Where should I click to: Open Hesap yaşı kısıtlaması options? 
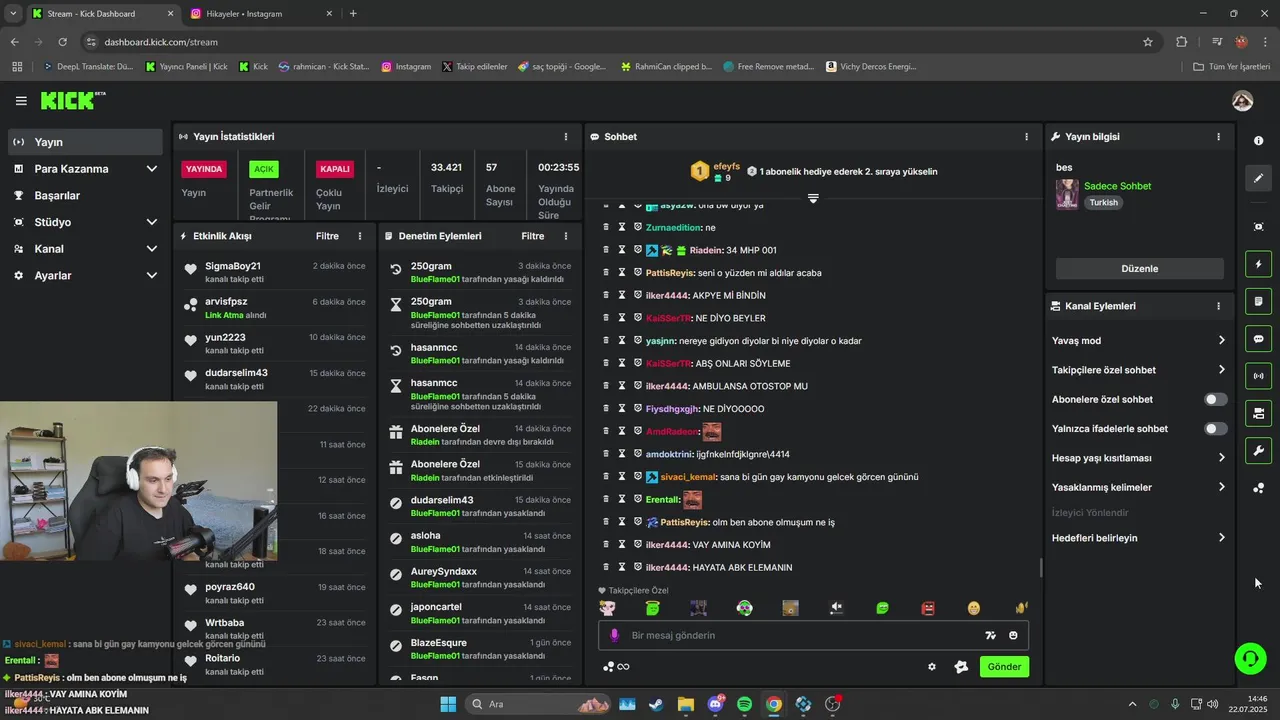tap(1139, 458)
